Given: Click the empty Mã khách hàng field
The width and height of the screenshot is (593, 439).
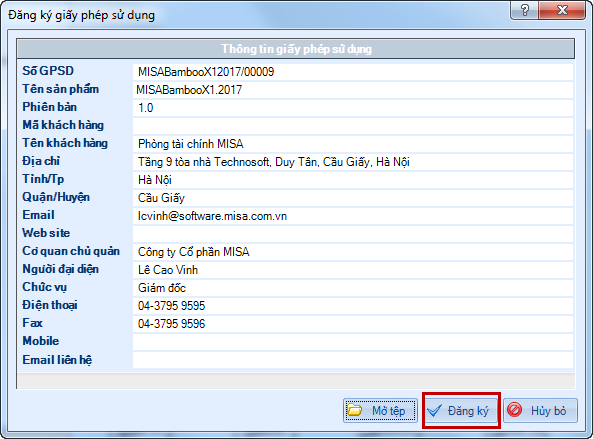Looking at the screenshot, I should point(353,126).
